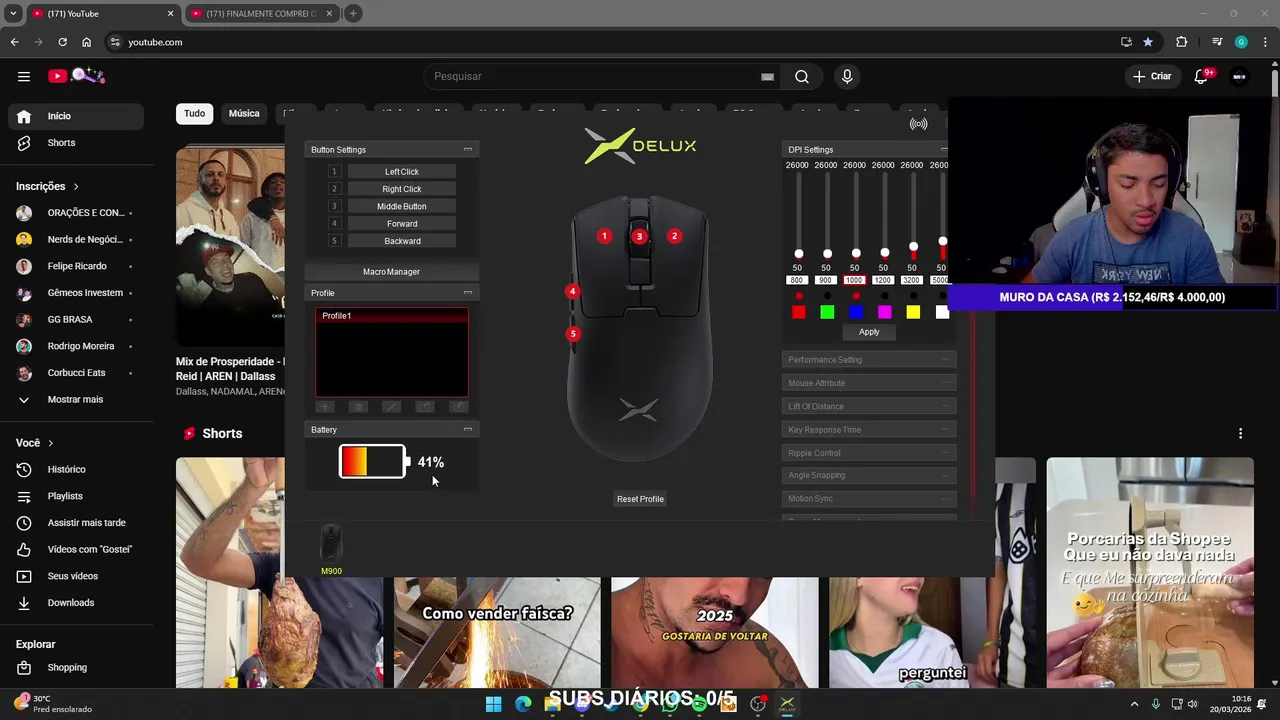Toggle DPI stage indicator above red swatch
The image size is (1280, 720).
point(798,296)
